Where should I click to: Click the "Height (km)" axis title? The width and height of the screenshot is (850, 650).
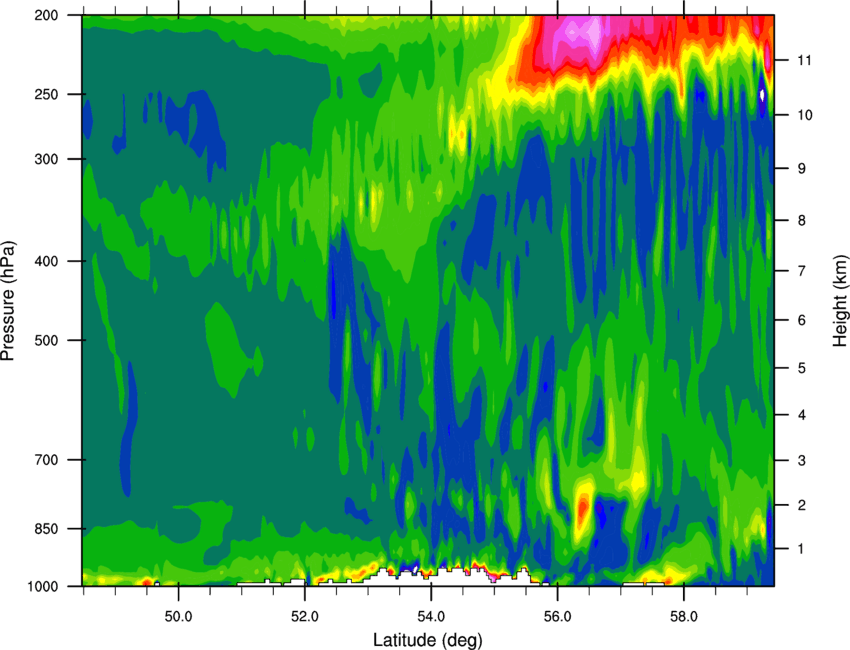840,301
